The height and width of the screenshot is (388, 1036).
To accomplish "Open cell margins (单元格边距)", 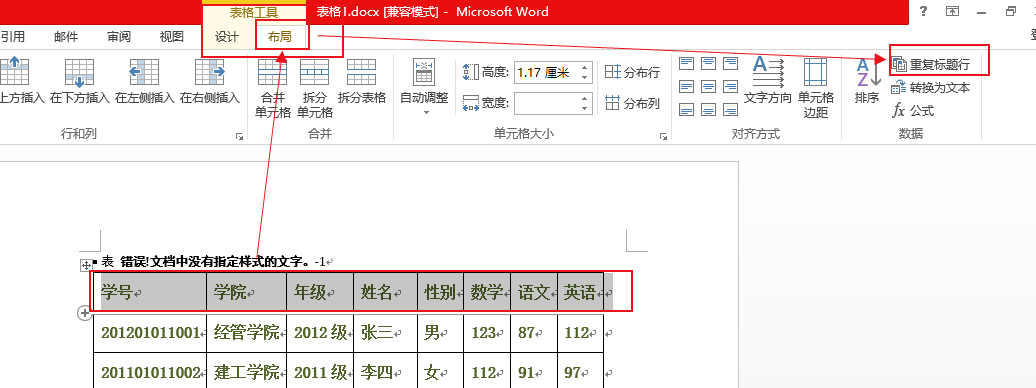I will pyautogui.click(x=815, y=88).
